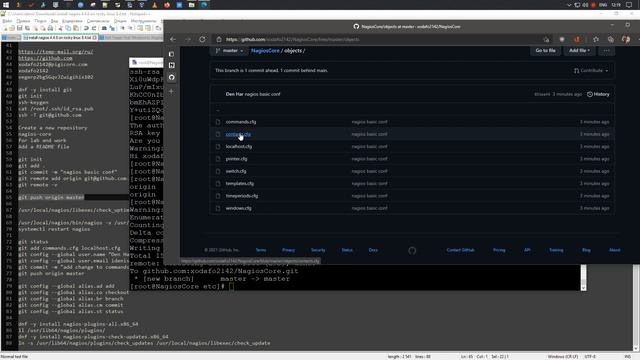Image resolution: width=640 pixels, height=360 pixels.
Task: Click browser Forward arrow
Action: 188,39
